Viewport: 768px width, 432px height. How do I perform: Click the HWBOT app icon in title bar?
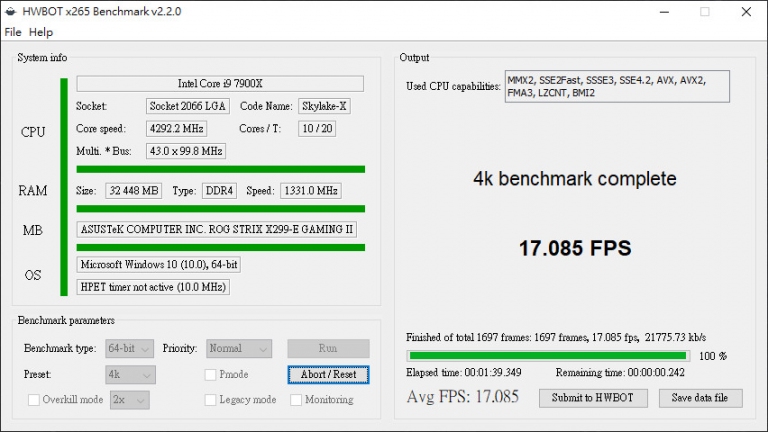click(x=11, y=11)
